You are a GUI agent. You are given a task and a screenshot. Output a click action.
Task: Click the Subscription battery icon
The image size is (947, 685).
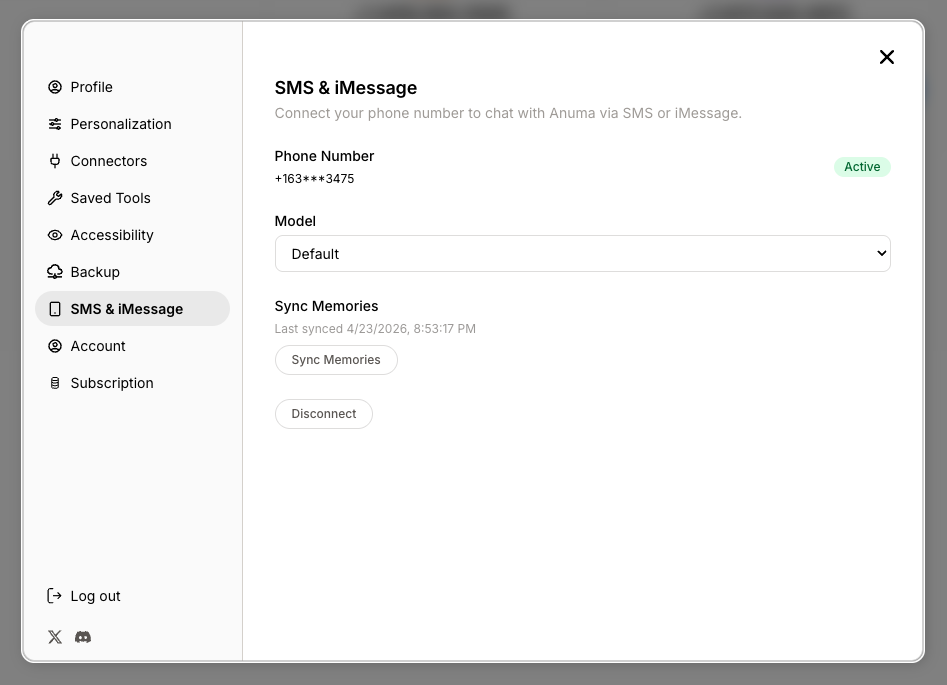click(x=55, y=383)
